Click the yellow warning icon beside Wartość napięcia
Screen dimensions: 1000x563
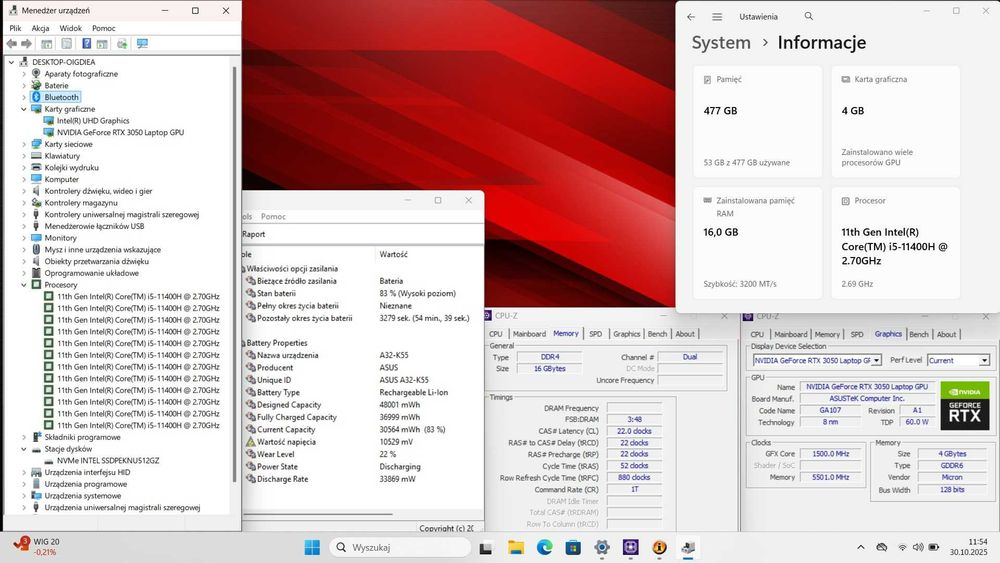pos(251,441)
